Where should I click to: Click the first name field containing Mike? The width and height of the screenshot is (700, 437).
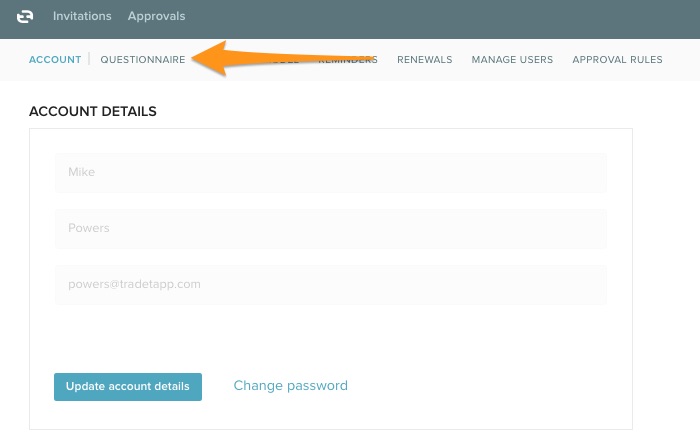330,172
